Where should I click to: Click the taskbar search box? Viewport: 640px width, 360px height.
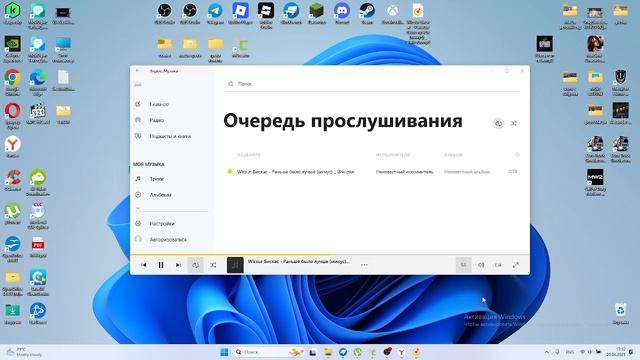[x=269, y=352]
